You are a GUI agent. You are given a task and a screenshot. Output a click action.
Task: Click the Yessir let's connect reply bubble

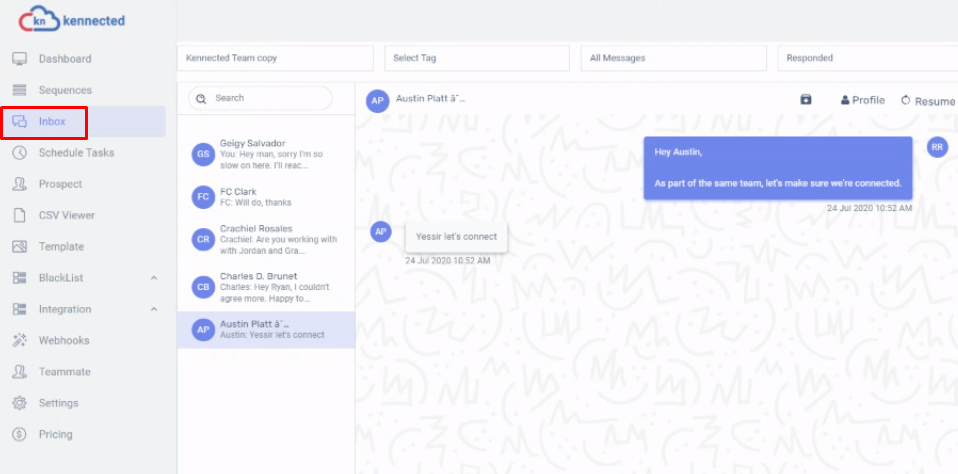[456, 236]
